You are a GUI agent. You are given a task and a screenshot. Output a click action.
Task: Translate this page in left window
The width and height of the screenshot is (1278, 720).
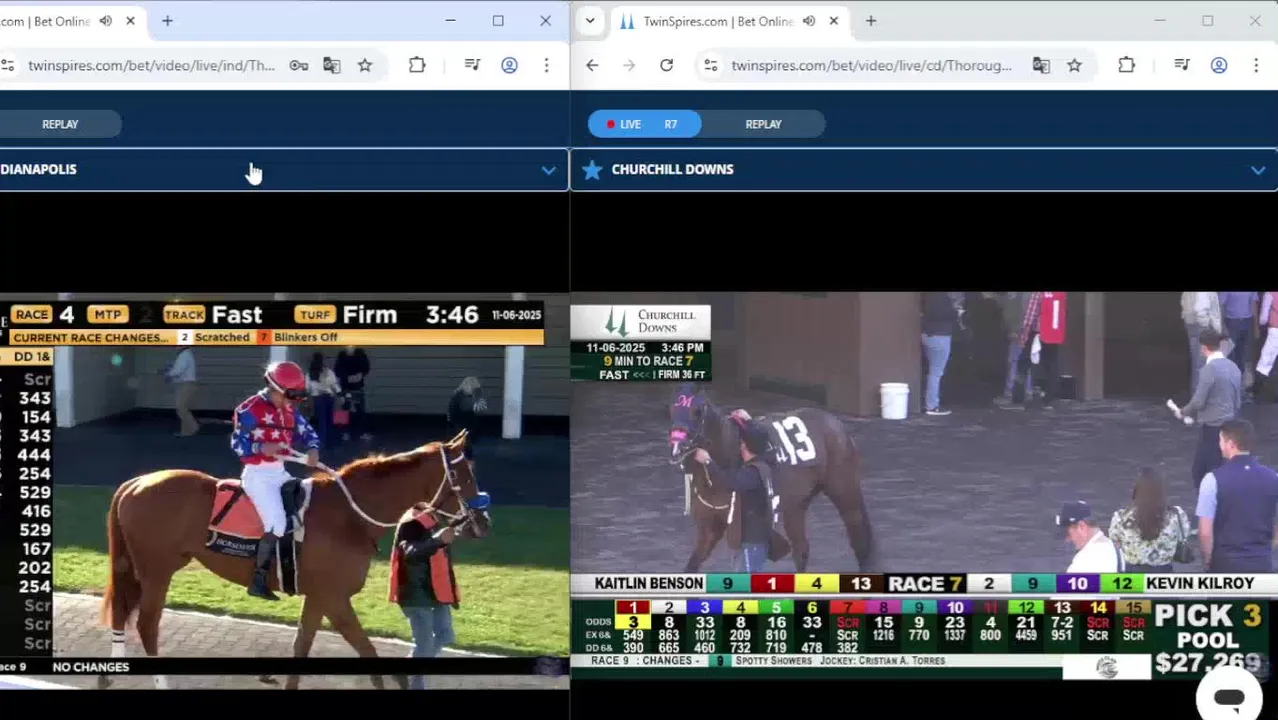point(332,65)
